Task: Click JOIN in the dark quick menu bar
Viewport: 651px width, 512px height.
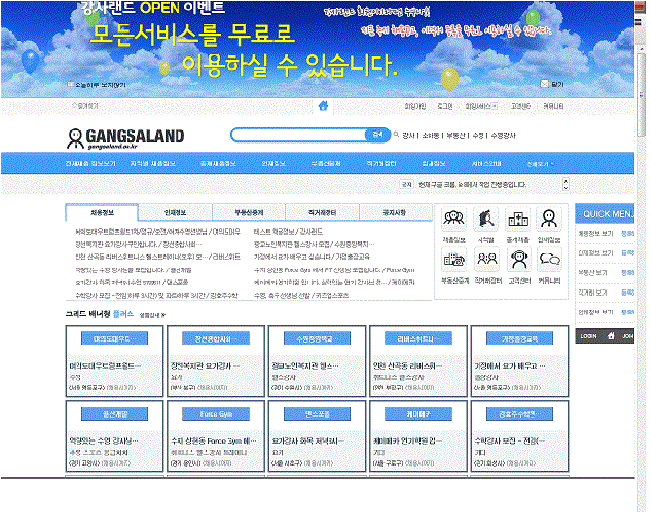Action: click(627, 336)
